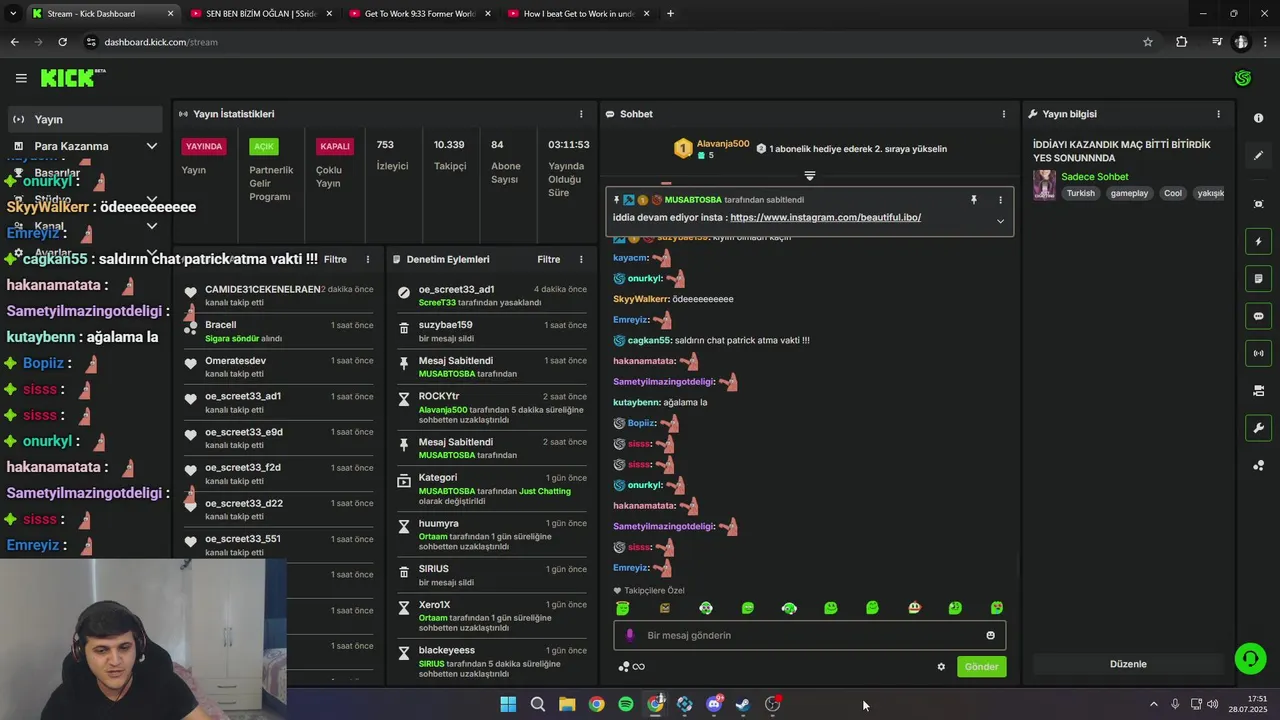Screen dimensions: 1280x720
Task: Click the green Gönder send button
Action: point(981,667)
